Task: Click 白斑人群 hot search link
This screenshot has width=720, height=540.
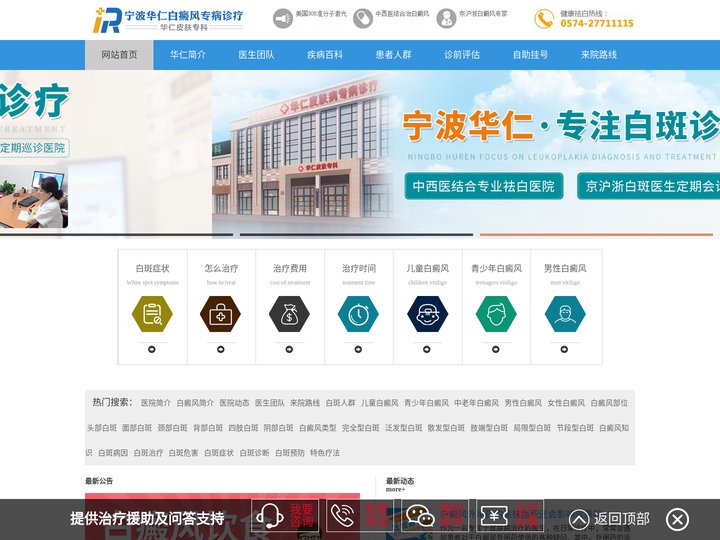Action: (x=340, y=403)
